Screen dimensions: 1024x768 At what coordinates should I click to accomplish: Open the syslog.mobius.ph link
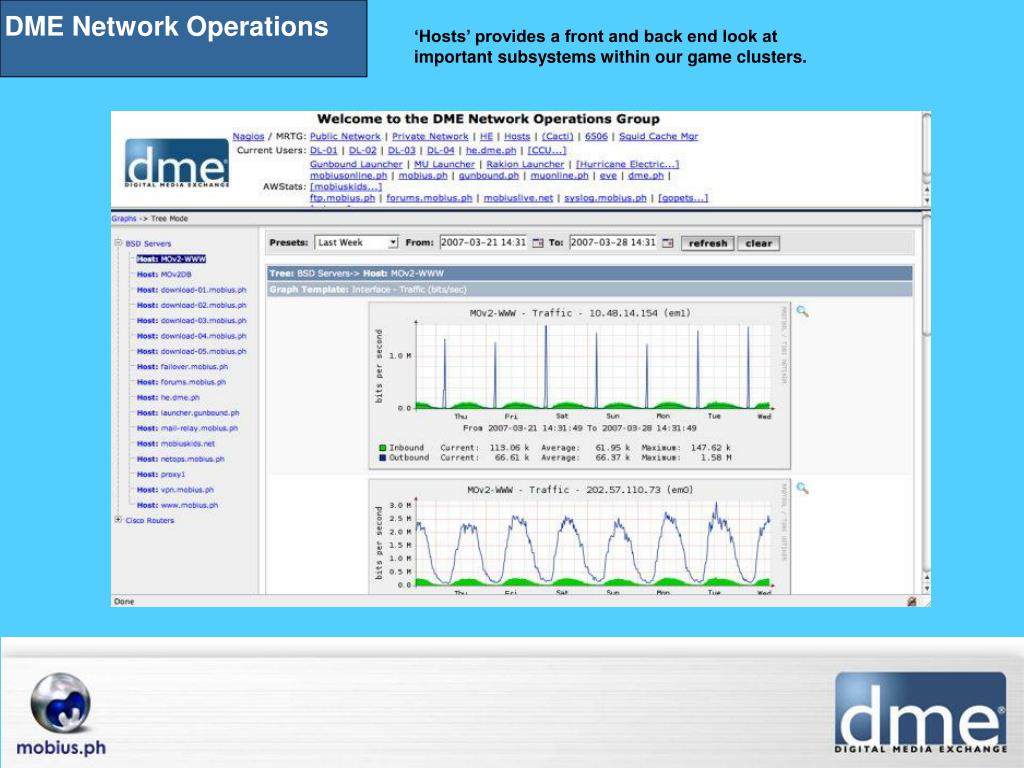point(605,198)
